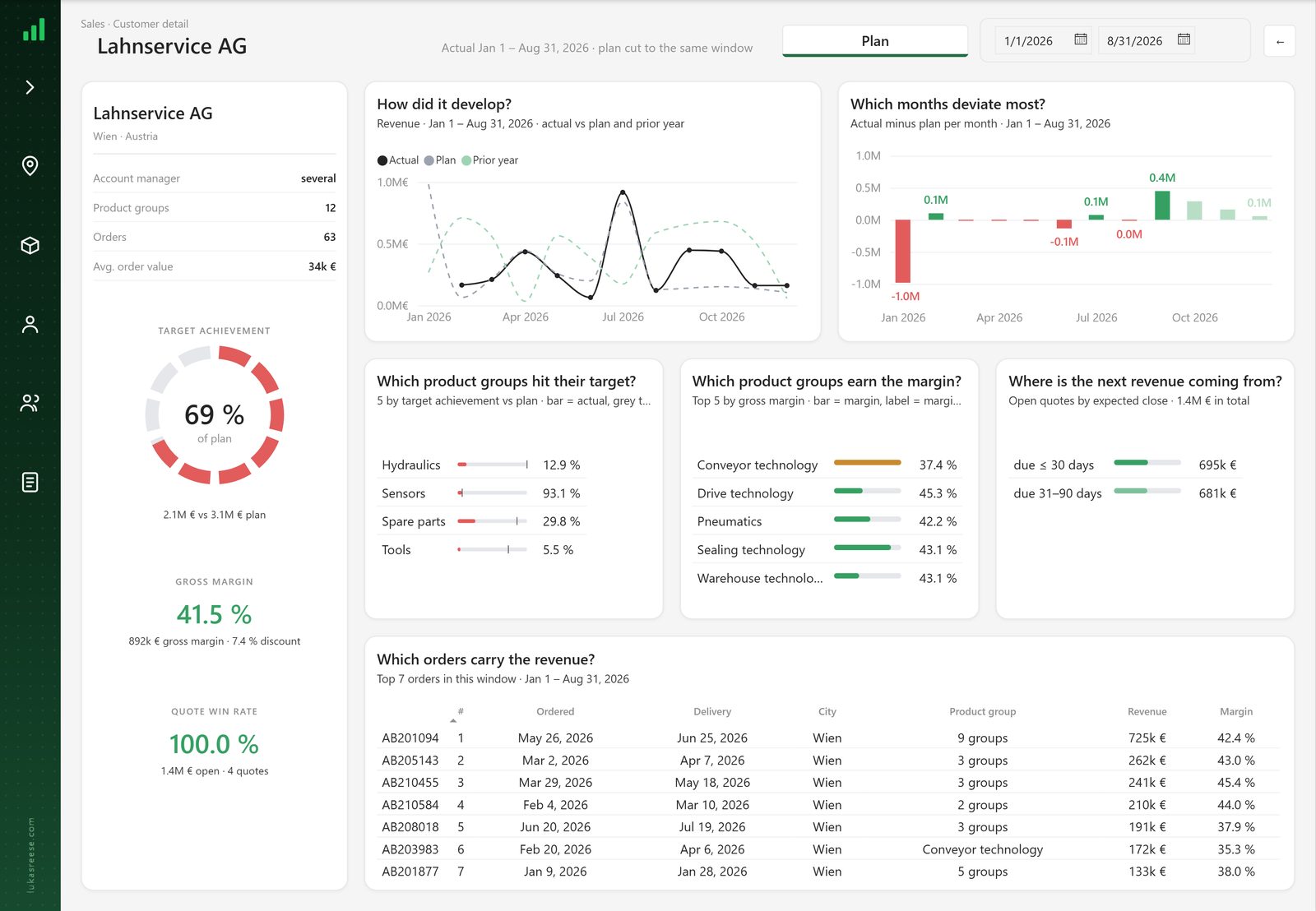1316x911 pixels.
Task: Click order AB205143 row id
Action: point(410,761)
